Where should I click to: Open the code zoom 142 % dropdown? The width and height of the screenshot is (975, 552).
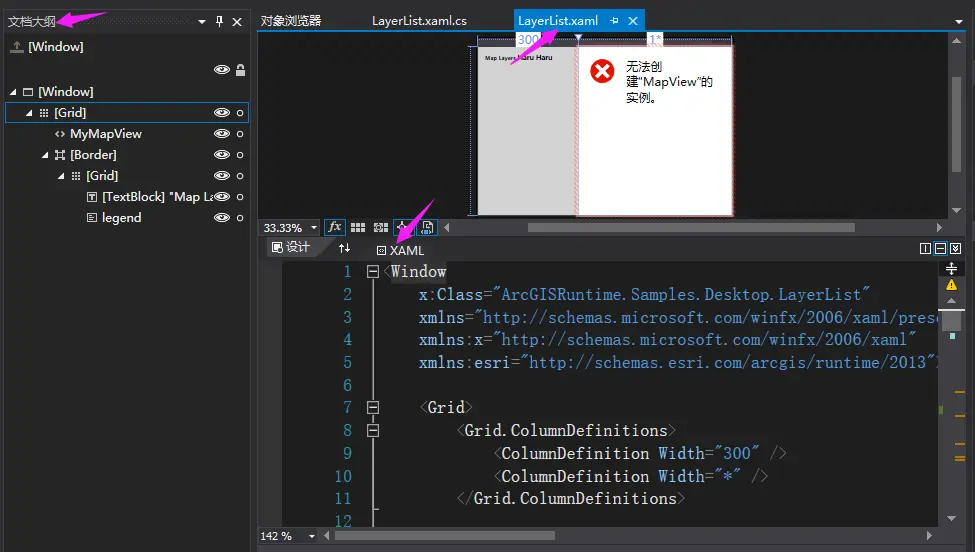click(x=312, y=536)
